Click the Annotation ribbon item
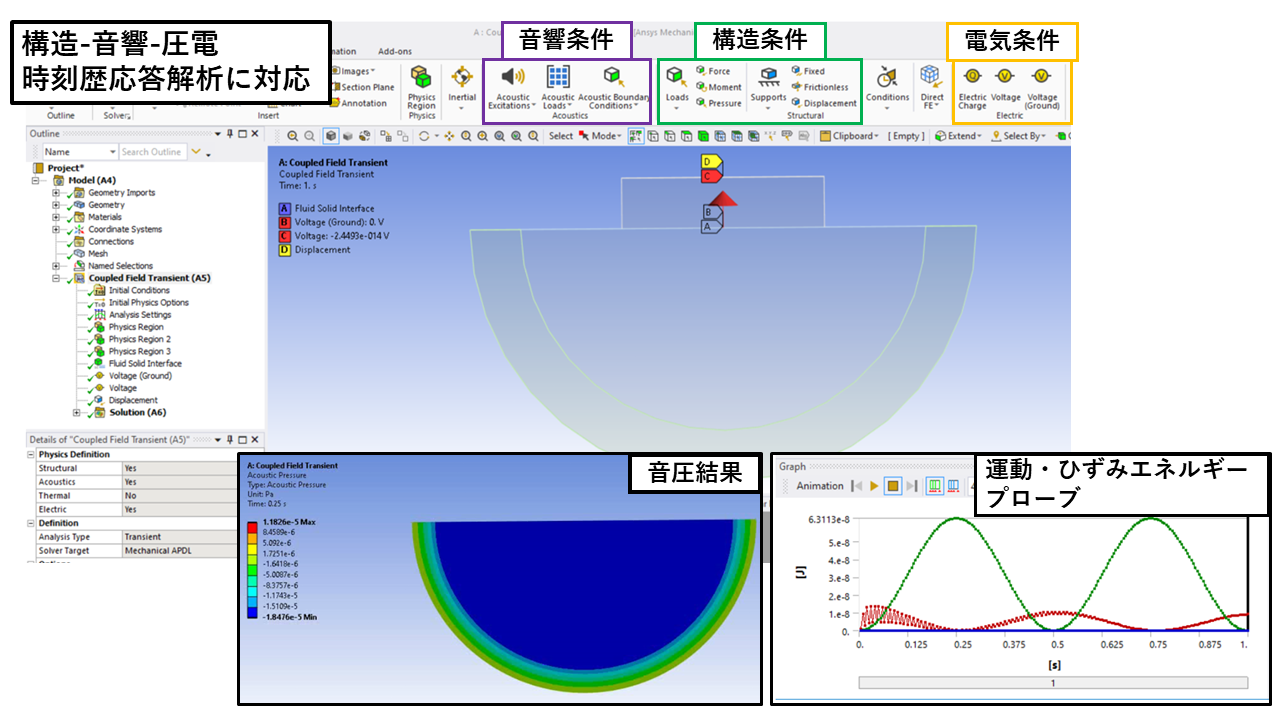Viewport: 1280px width, 720px height. (358, 103)
